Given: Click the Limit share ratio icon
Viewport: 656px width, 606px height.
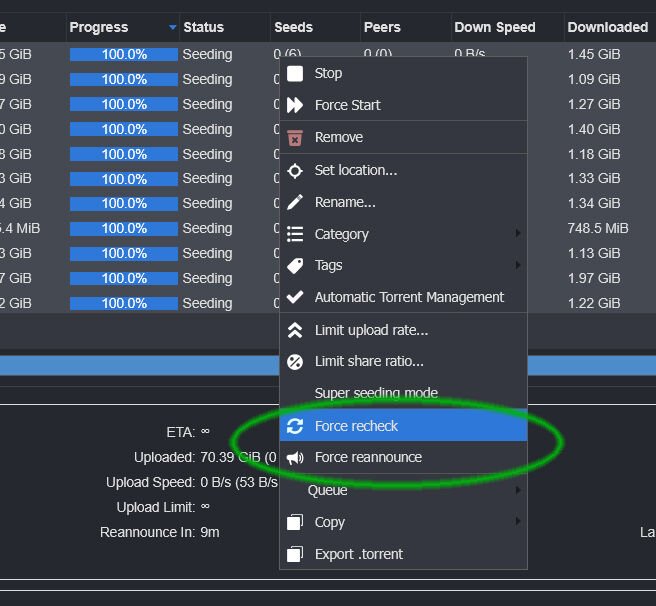Looking at the screenshot, I should pyautogui.click(x=295, y=361).
